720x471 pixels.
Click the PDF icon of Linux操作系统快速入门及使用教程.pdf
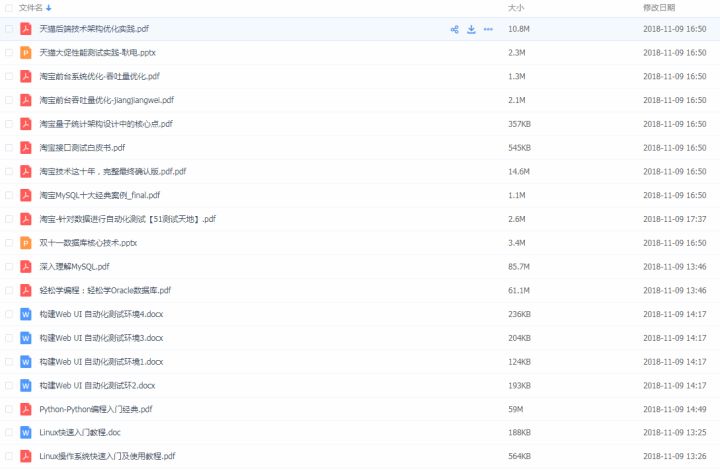coord(26,456)
